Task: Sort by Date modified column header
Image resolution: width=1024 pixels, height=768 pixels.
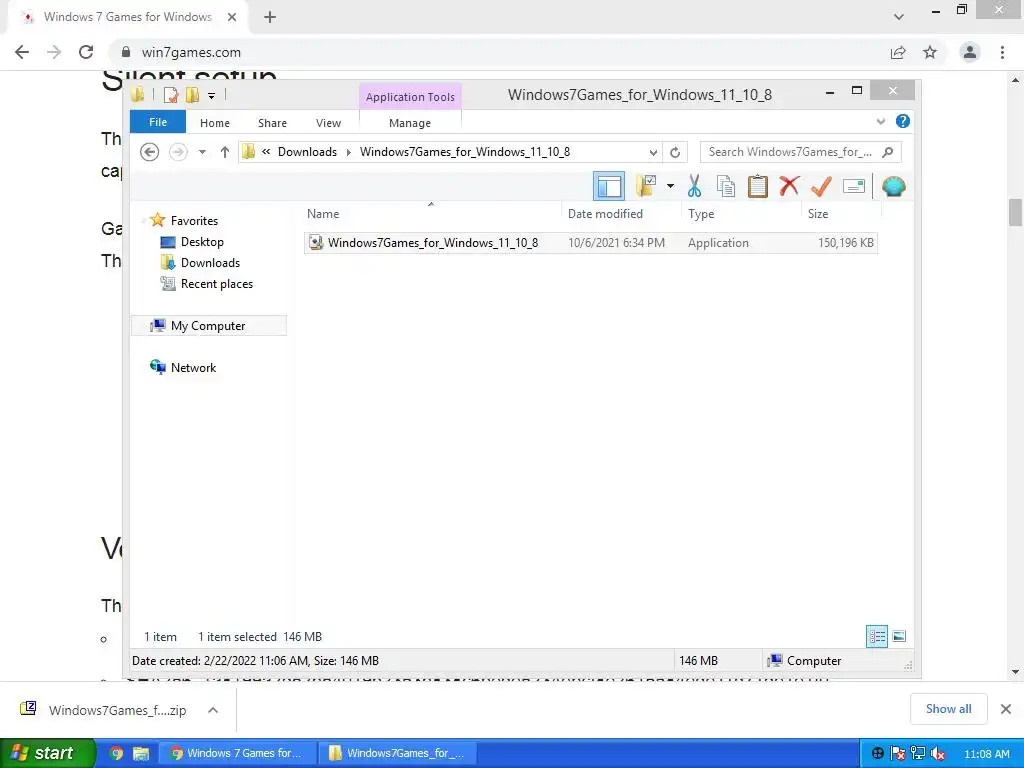Action: tap(621, 214)
